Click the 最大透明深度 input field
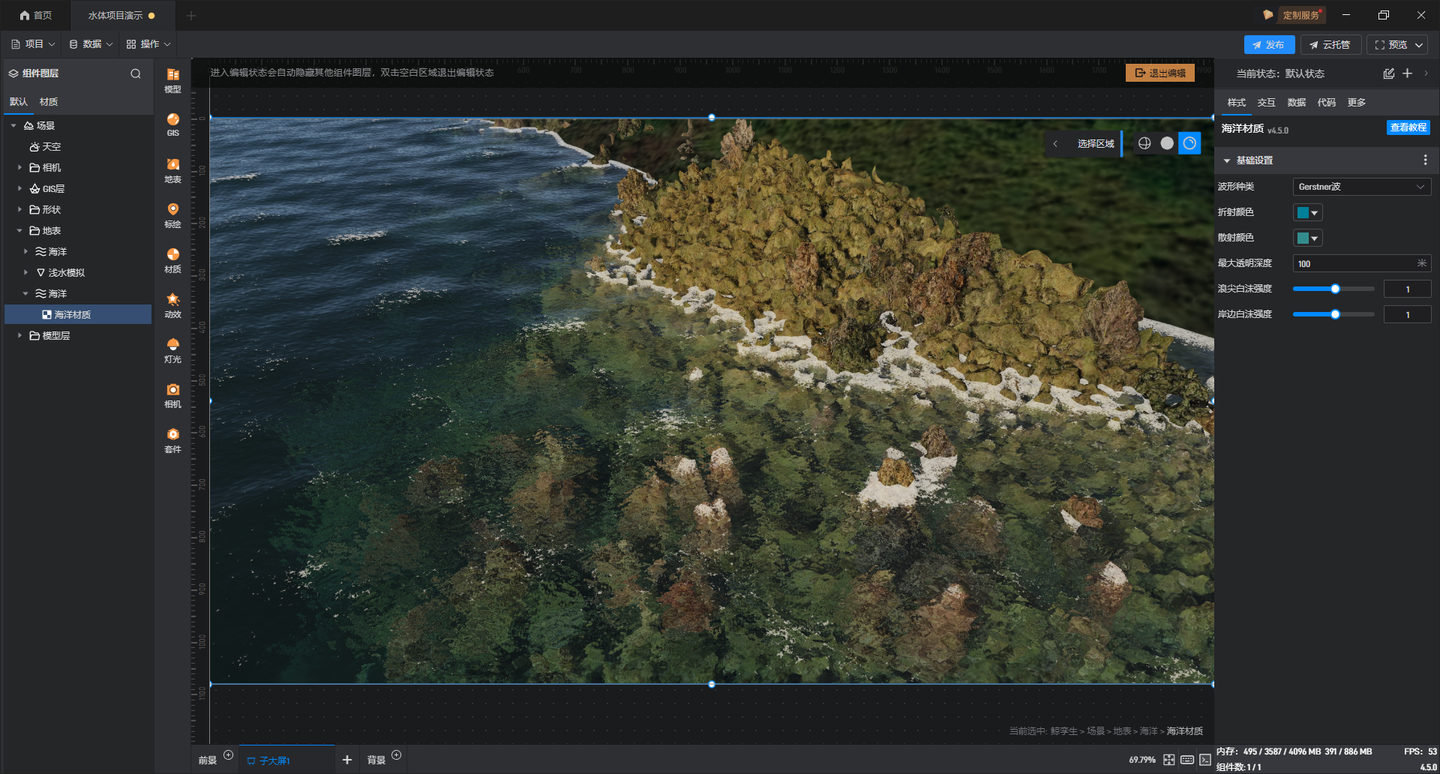1440x774 pixels. pos(1361,264)
